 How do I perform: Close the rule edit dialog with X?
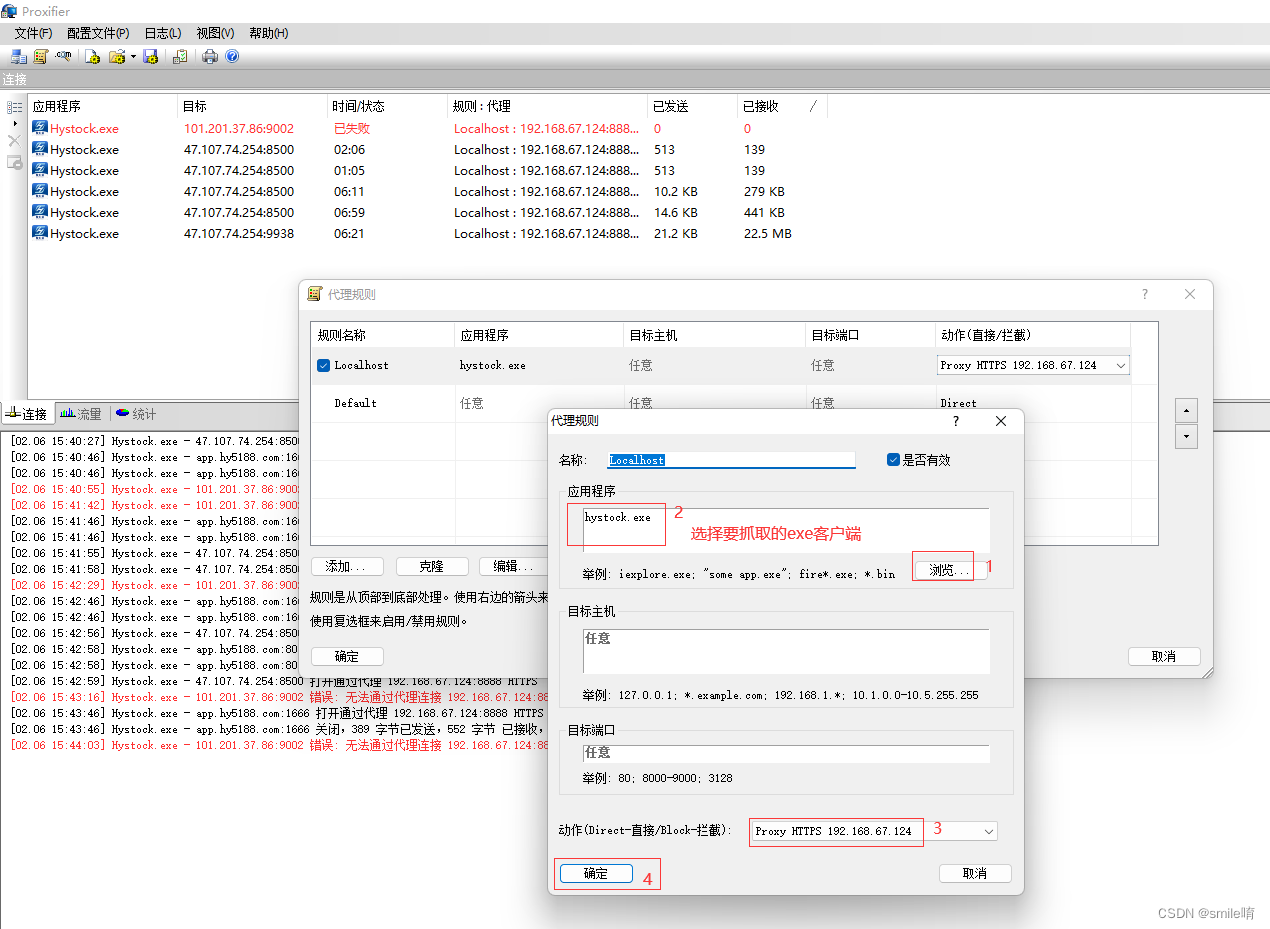(1001, 421)
